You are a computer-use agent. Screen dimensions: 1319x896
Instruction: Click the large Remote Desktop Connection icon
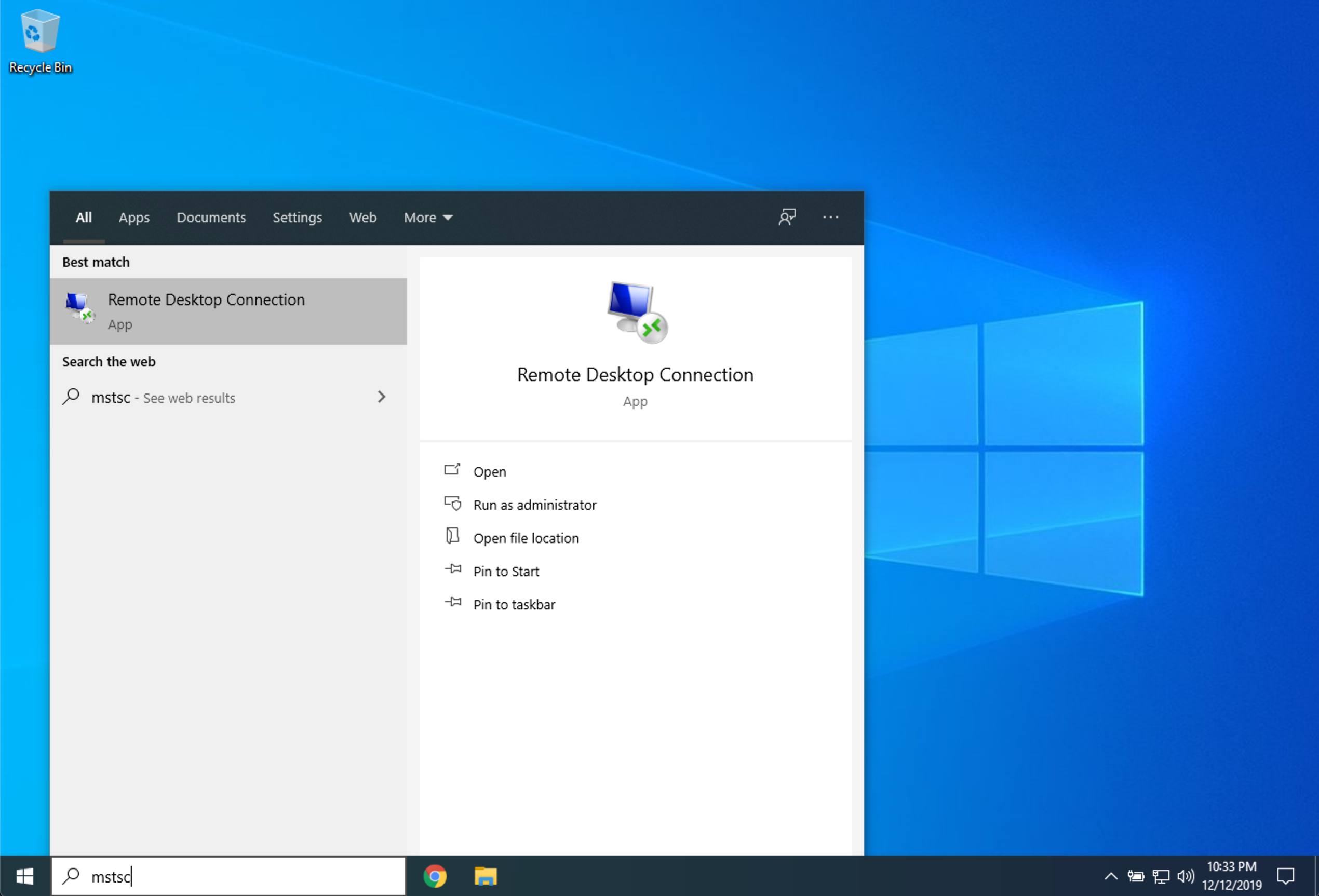[x=636, y=312]
